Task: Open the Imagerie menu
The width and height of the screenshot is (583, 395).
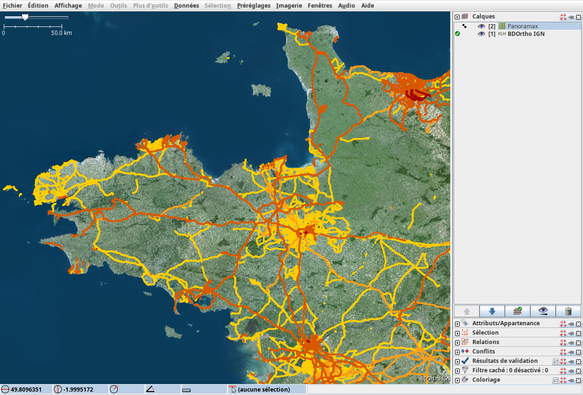Action: coord(289,6)
